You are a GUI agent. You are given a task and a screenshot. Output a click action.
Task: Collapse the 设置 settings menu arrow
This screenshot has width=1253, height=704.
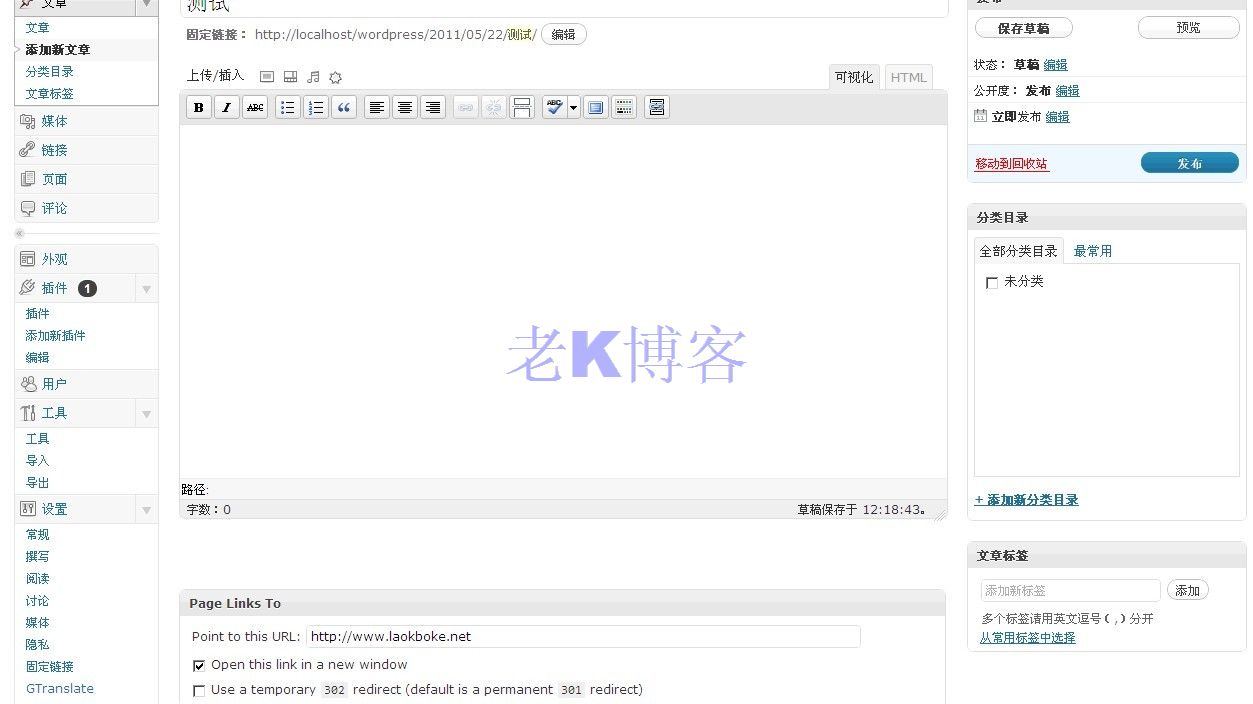[146, 510]
